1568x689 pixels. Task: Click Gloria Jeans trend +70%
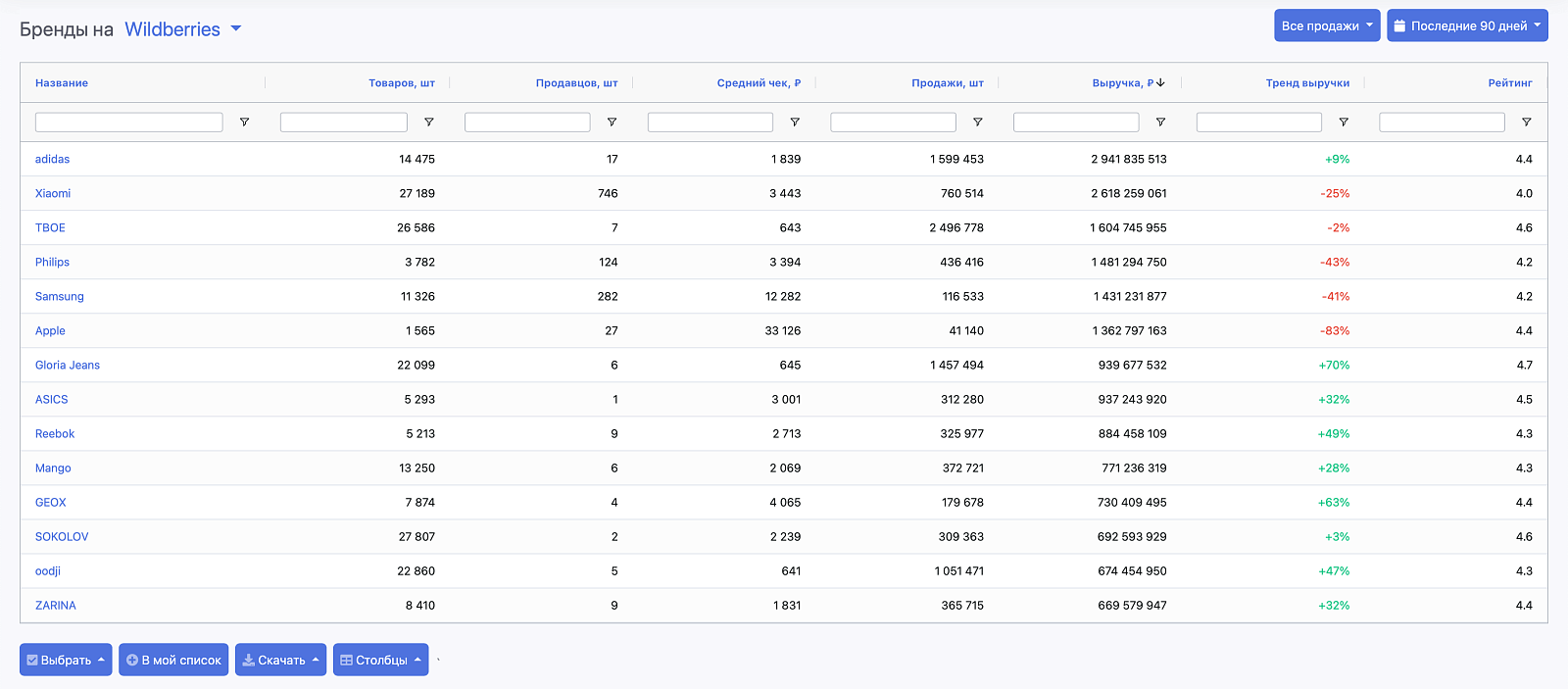(x=1334, y=365)
